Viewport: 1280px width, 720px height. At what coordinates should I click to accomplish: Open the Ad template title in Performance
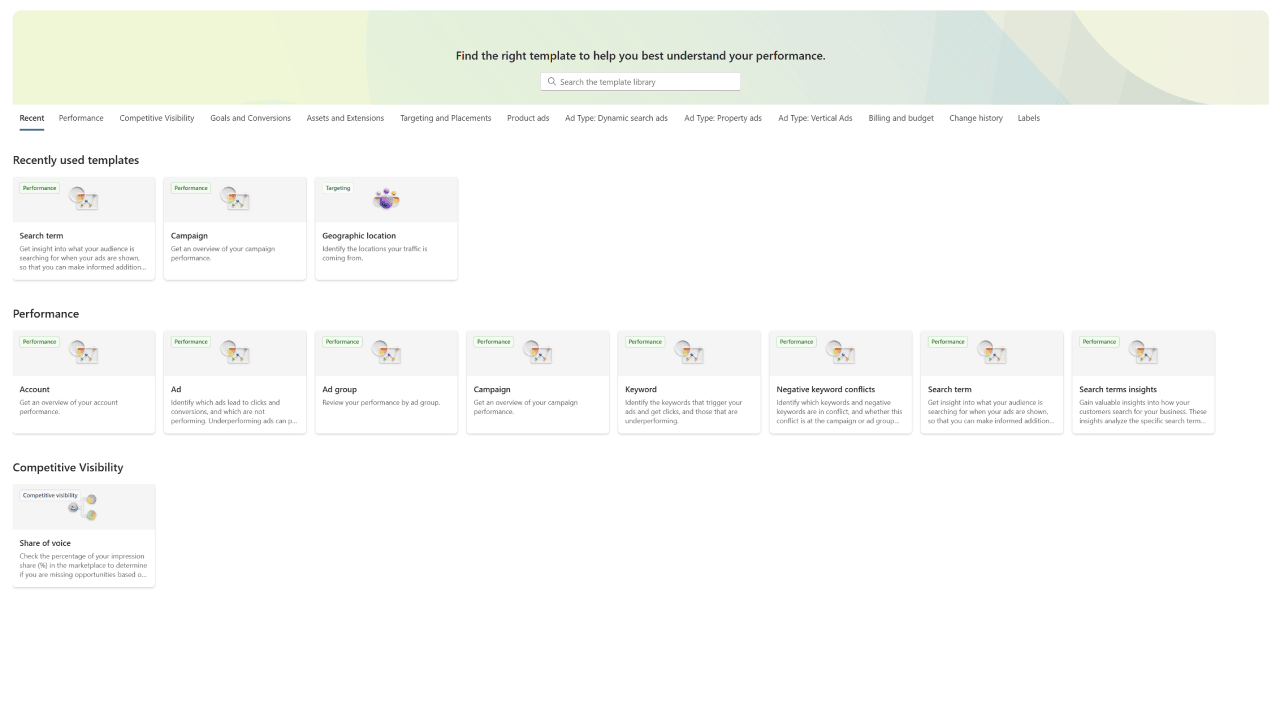(x=176, y=389)
